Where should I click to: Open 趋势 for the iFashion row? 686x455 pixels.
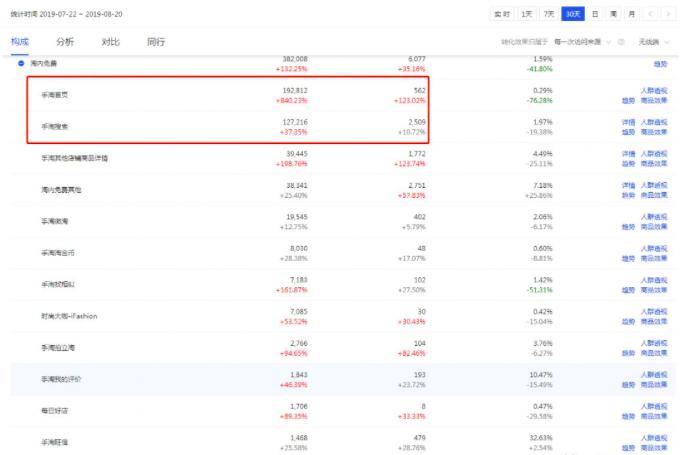tap(628, 322)
